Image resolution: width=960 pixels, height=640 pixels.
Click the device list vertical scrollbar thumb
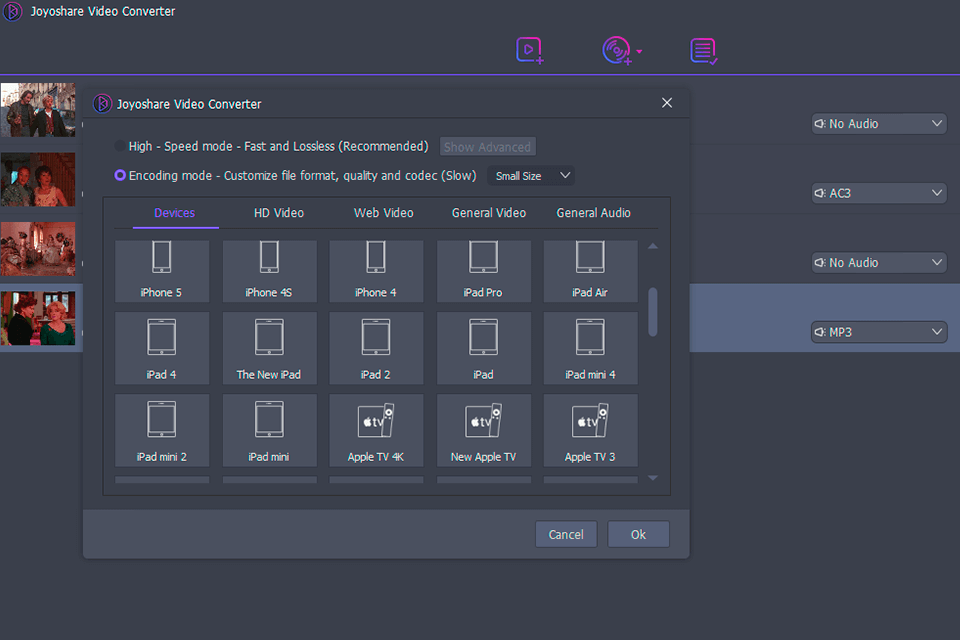653,311
